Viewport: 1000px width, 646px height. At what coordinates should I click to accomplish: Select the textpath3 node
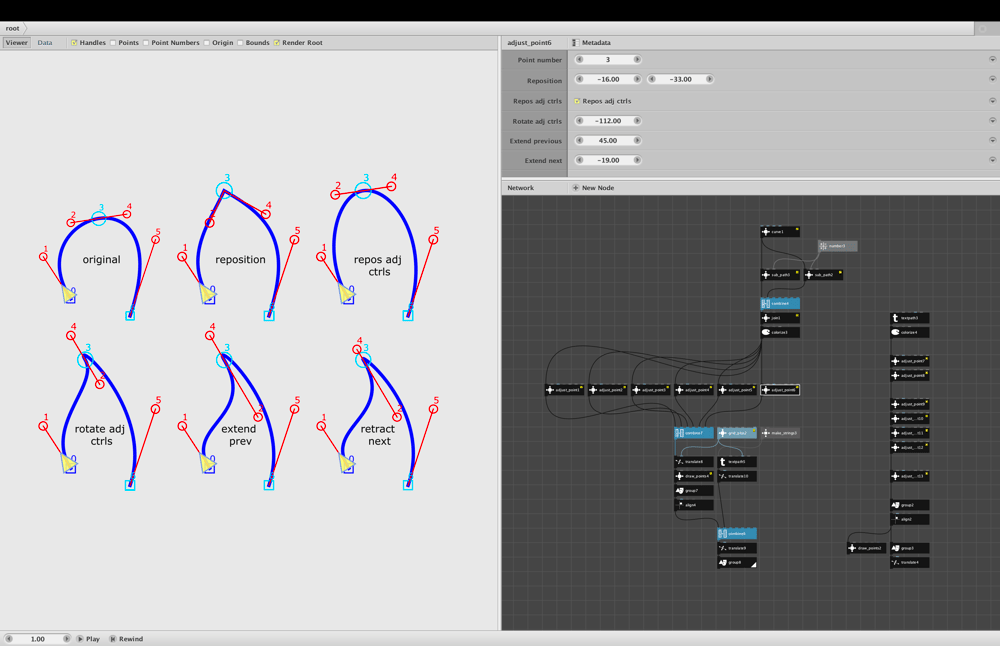pos(910,318)
